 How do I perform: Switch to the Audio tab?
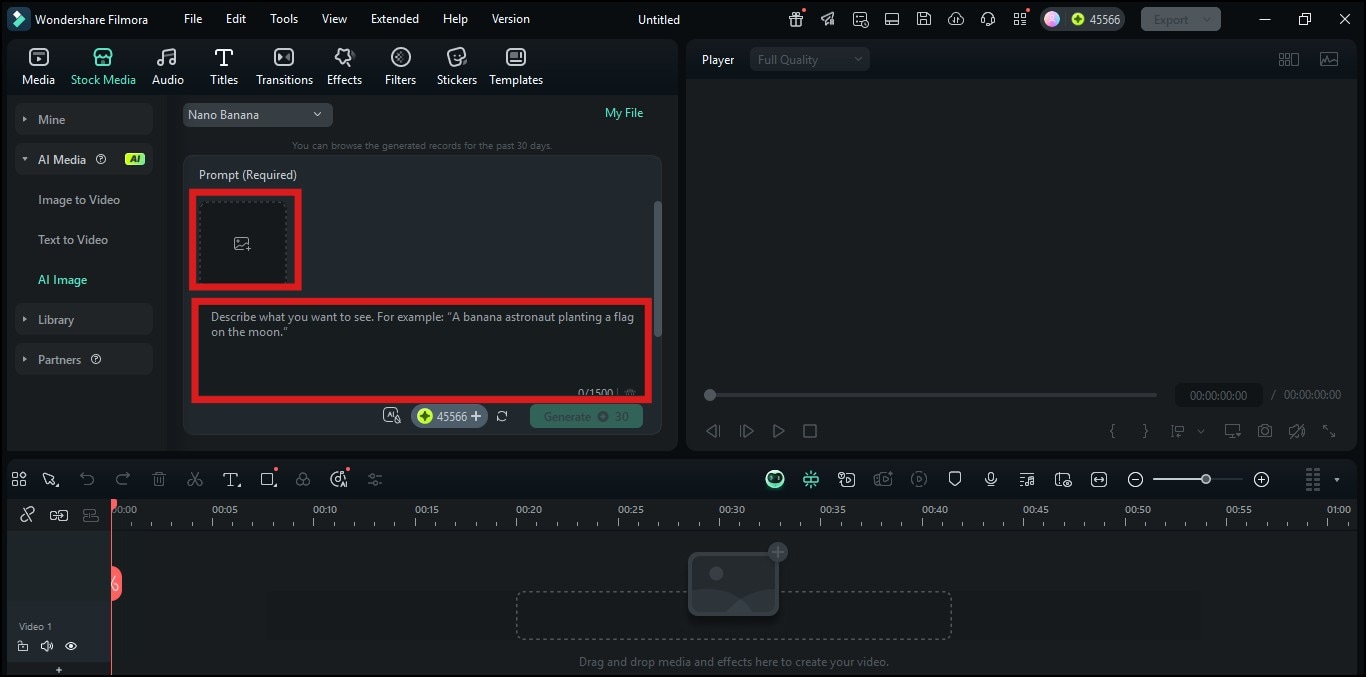point(167,67)
